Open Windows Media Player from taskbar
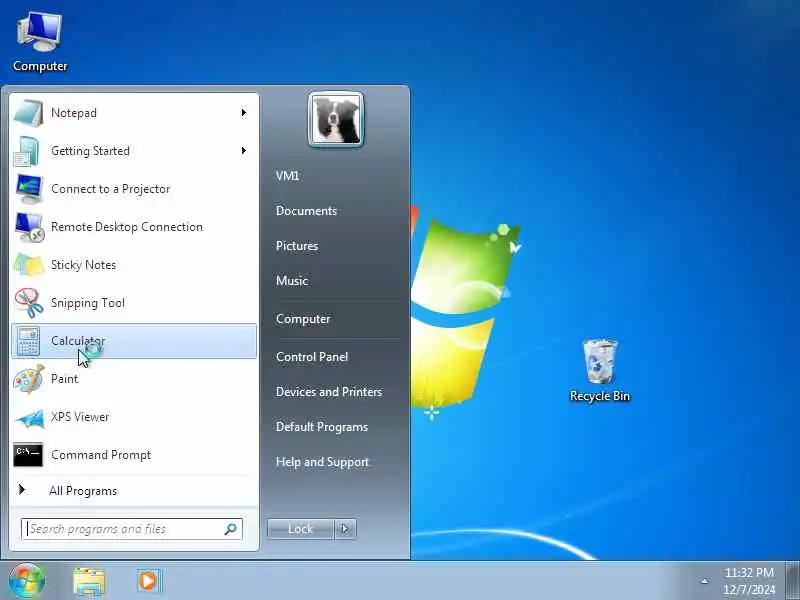Image resolution: width=800 pixels, height=600 pixels. [x=149, y=581]
